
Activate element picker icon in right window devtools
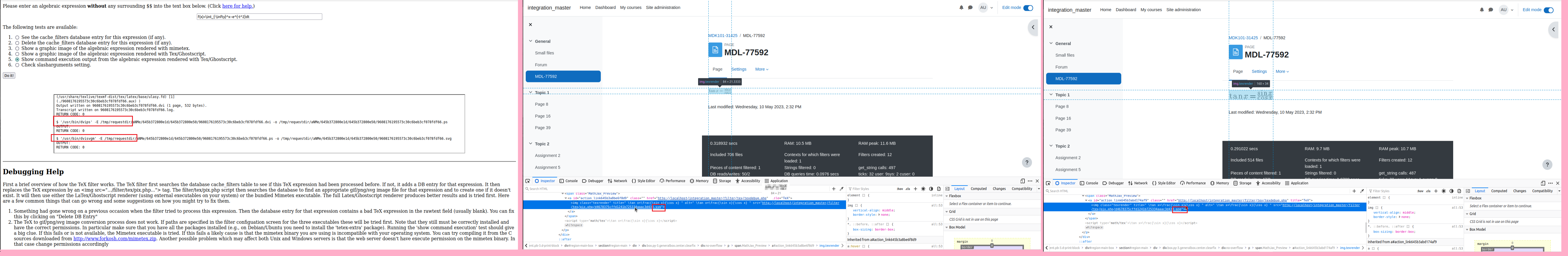tap(1048, 183)
